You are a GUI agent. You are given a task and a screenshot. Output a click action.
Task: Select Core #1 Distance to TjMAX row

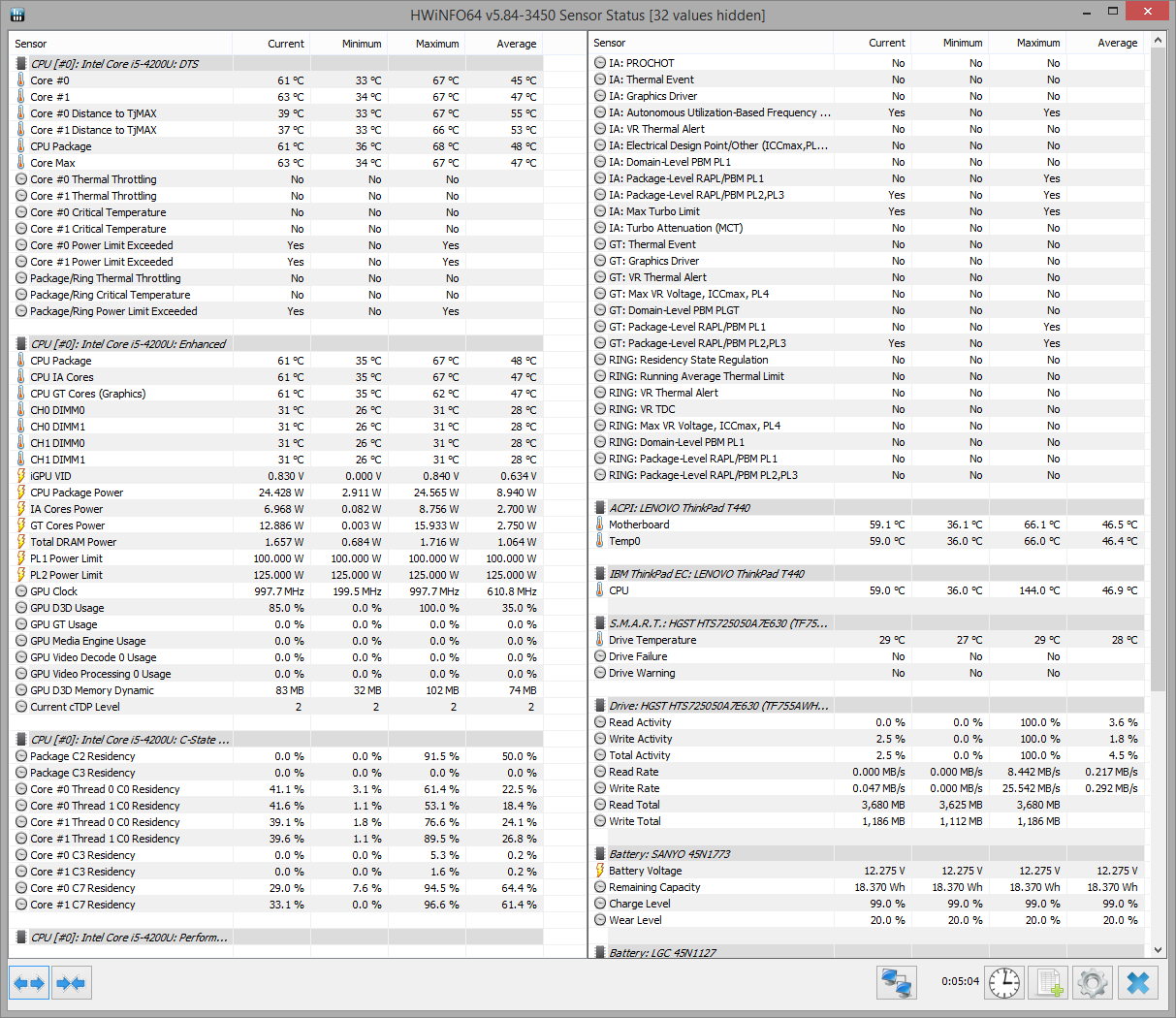pyautogui.click(x=276, y=130)
